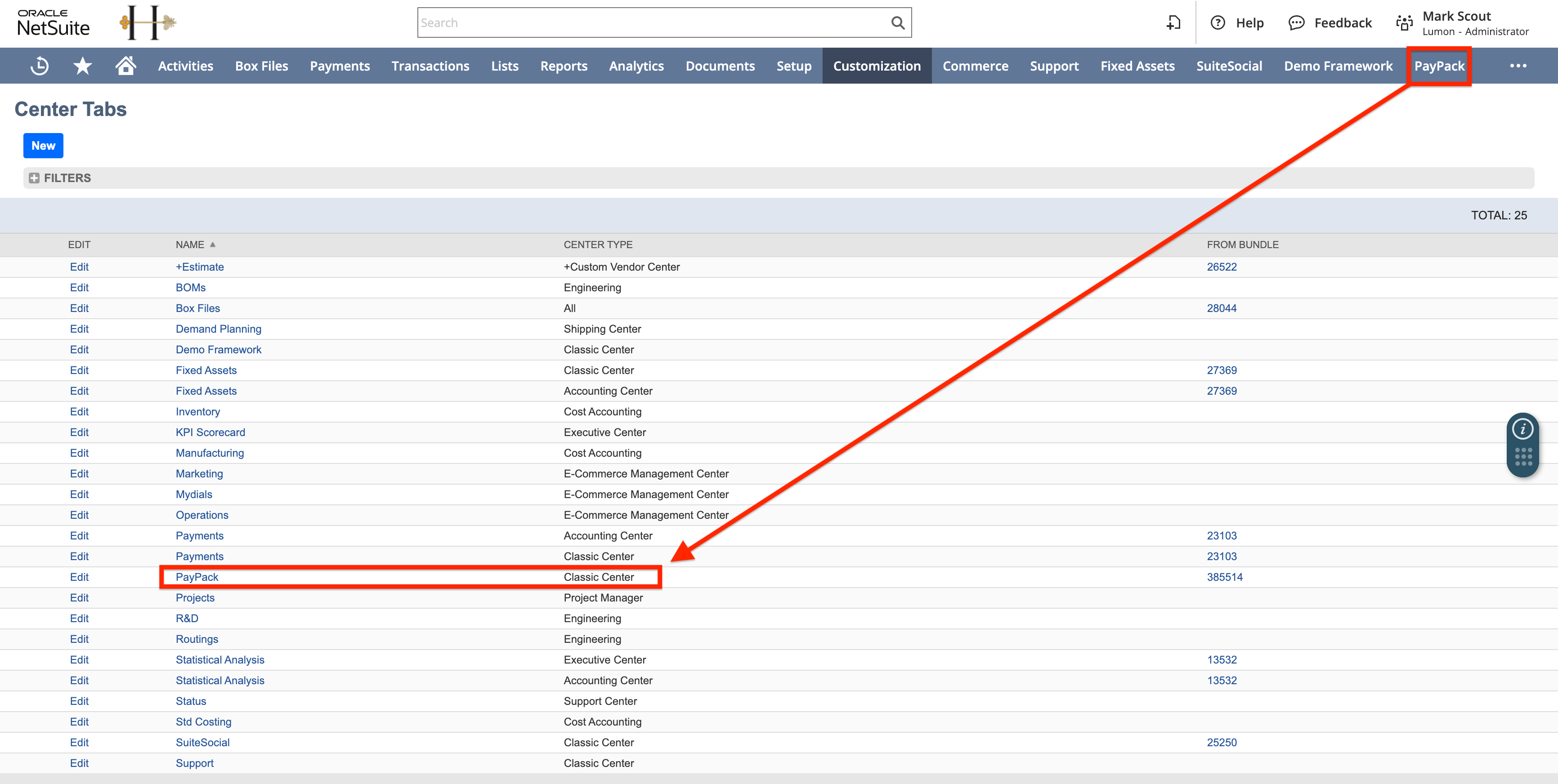Click the search magnifier icon
The image size is (1558, 784).
[898, 23]
